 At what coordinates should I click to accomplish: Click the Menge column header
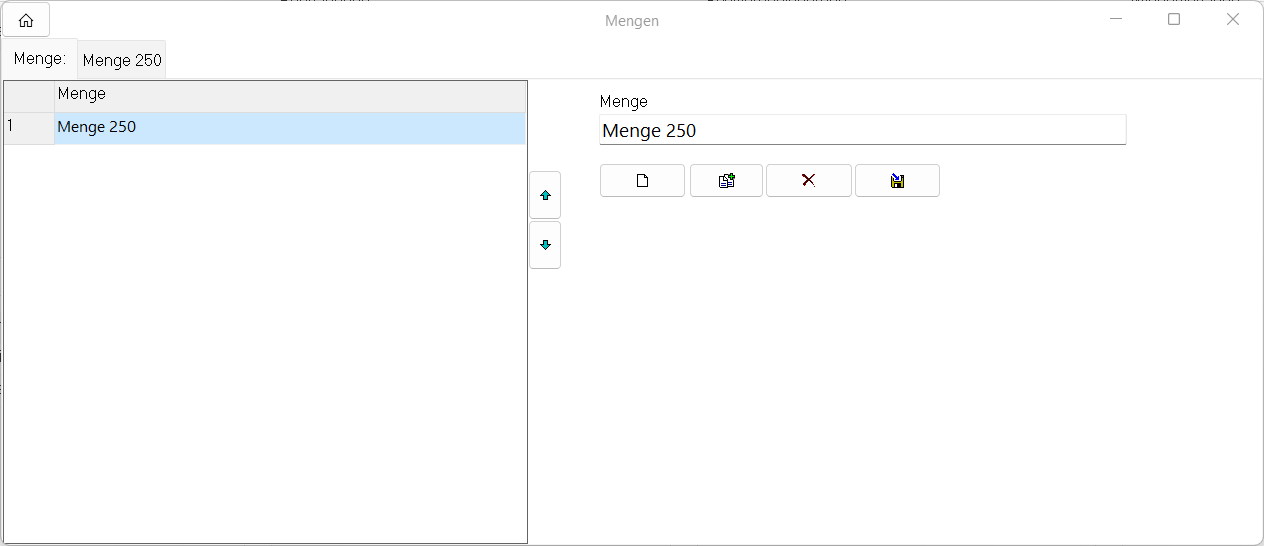pyautogui.click(x=289, y=96)
